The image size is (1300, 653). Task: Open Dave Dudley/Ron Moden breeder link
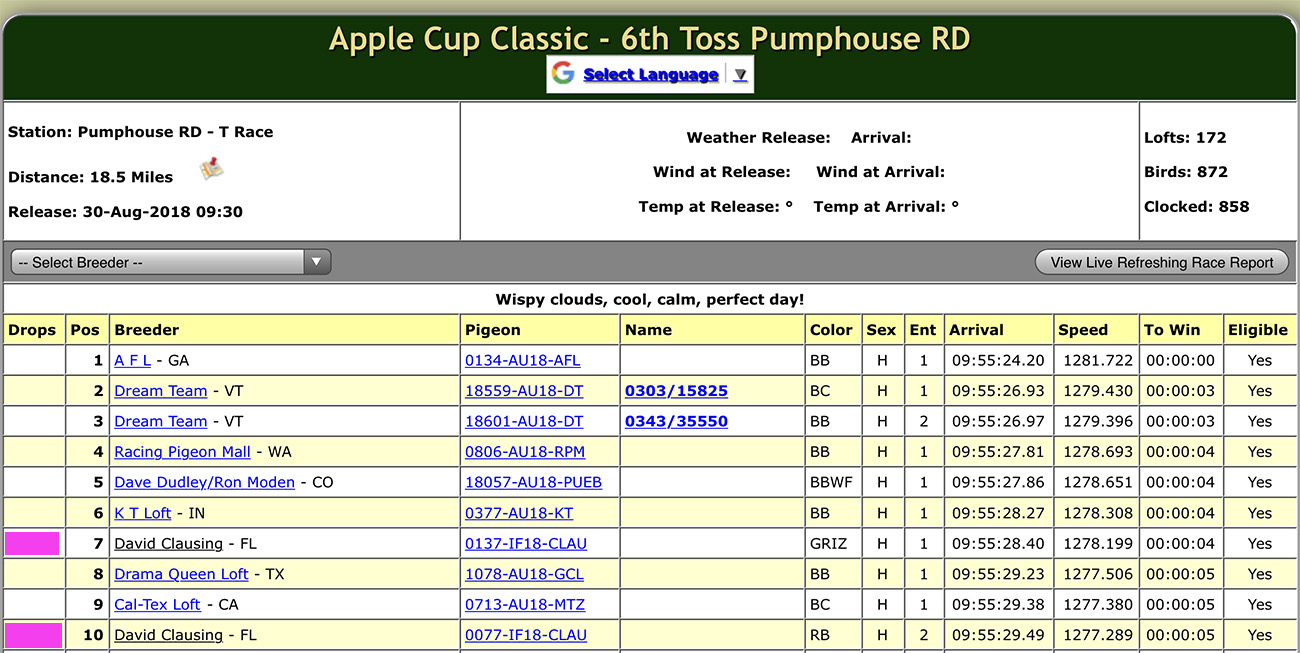coord(204,482)
